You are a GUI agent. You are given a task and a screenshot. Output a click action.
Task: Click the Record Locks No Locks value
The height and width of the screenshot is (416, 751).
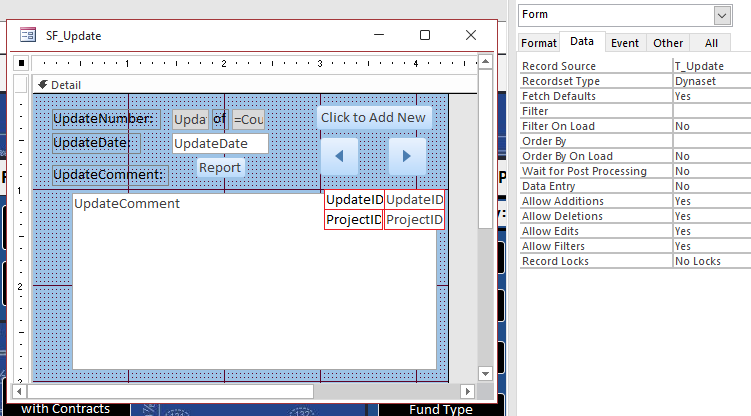712,261
